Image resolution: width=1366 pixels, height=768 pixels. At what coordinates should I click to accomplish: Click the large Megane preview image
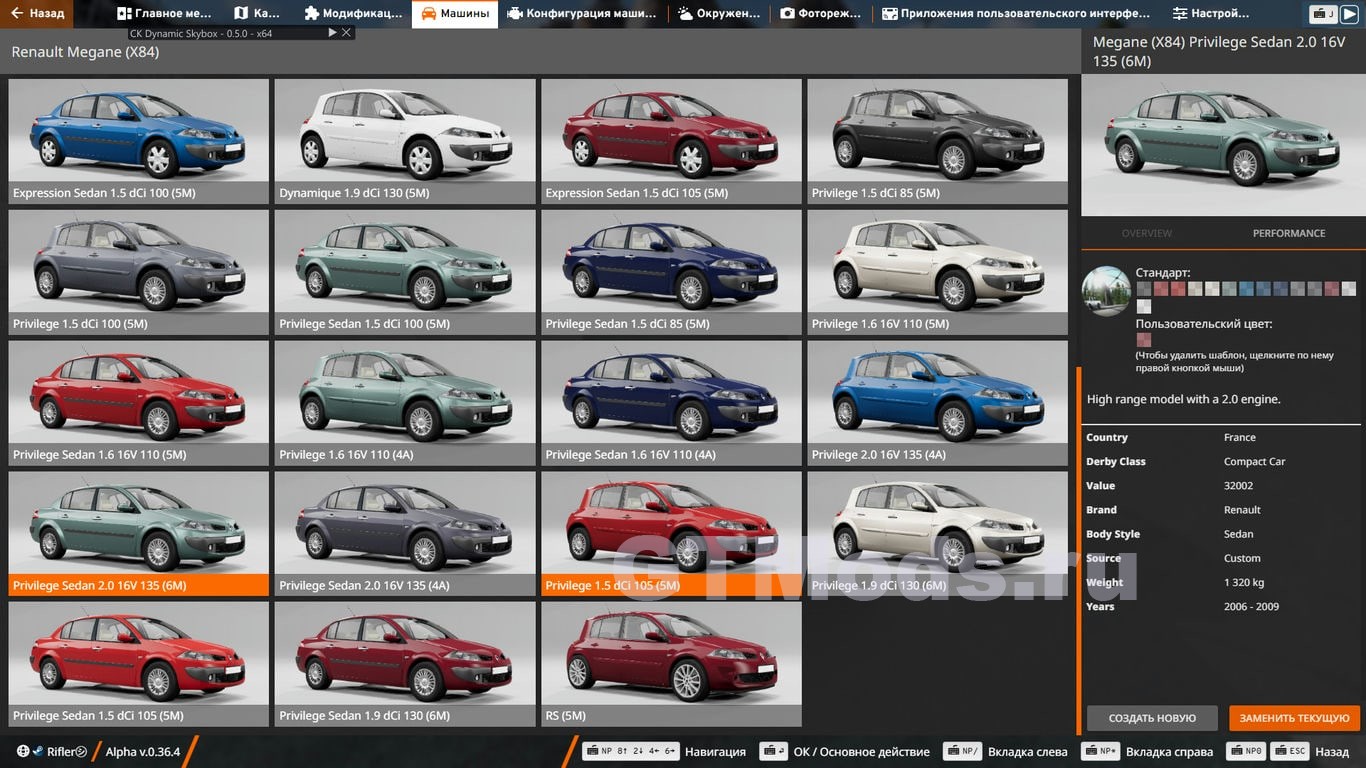click(1223, 145)
